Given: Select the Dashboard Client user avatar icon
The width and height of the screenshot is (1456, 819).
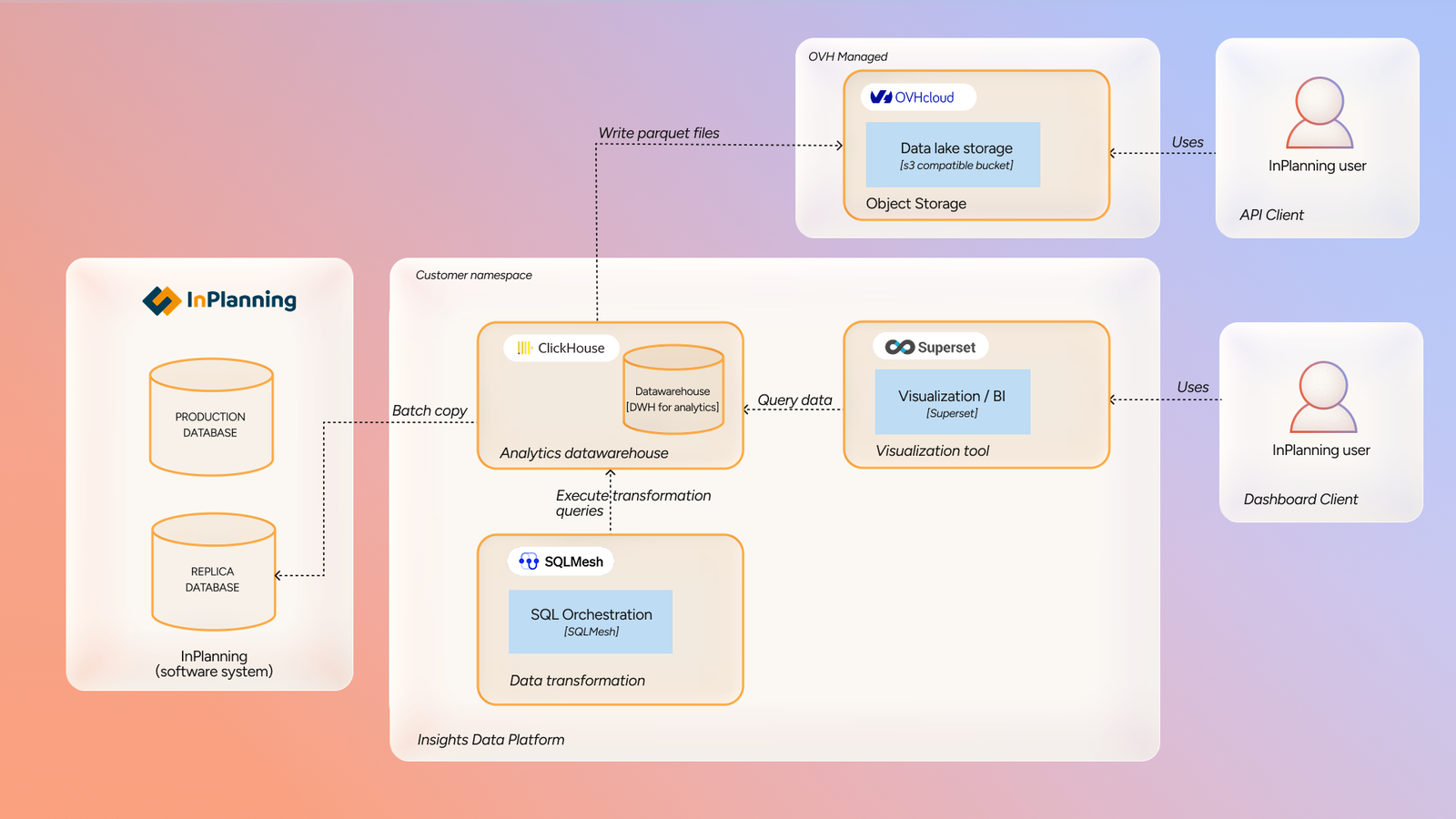Looking at the screenshot, I should (1323, 397).
